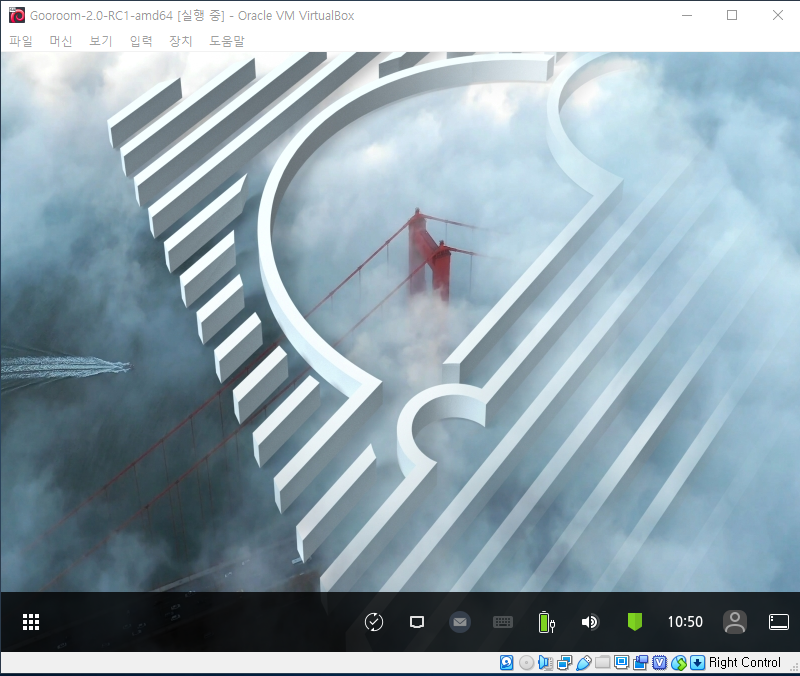Click the VirtualBox USB devices indicator

[x=584, y=662]
